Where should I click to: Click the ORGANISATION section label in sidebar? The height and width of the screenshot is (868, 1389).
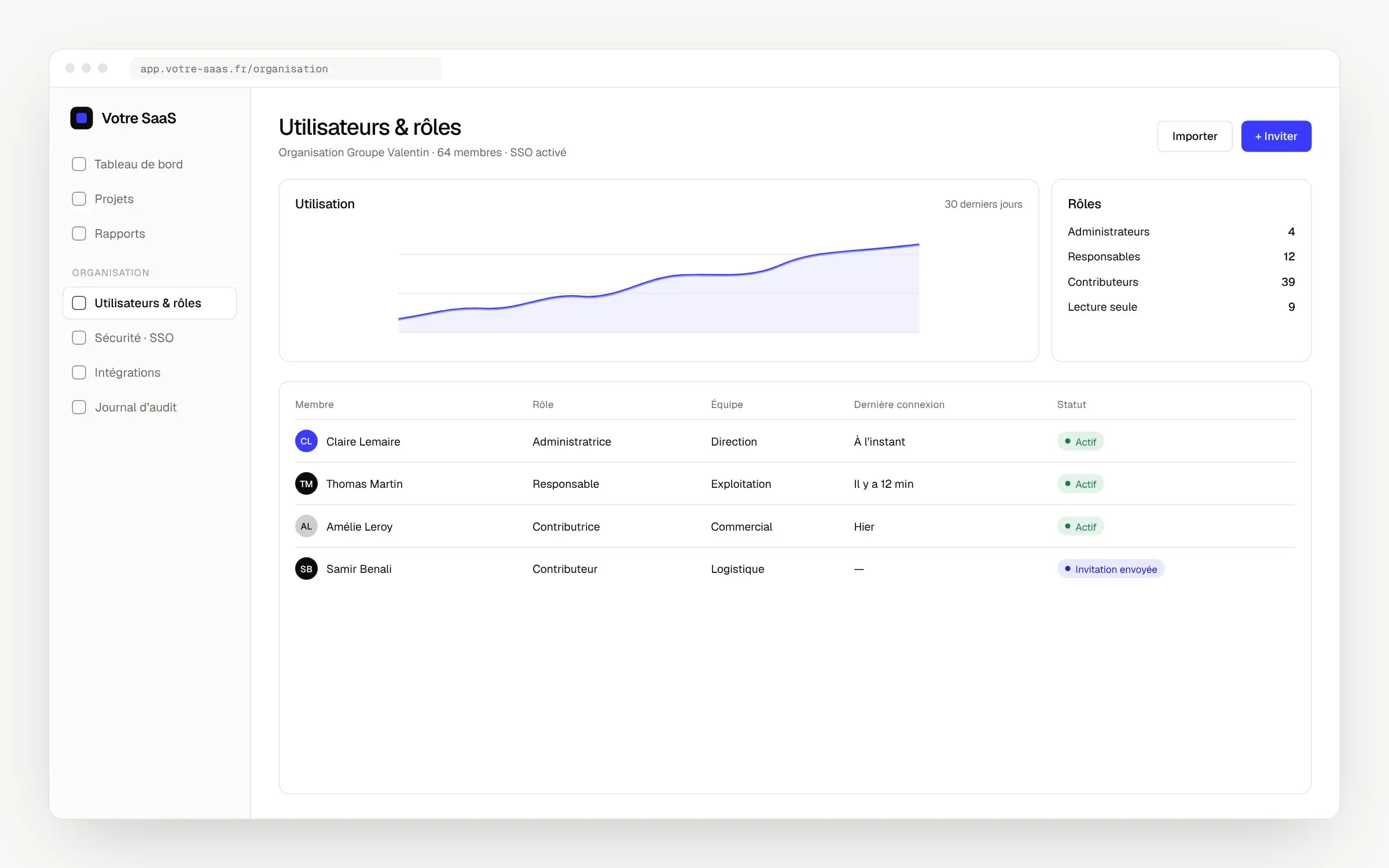111,273
